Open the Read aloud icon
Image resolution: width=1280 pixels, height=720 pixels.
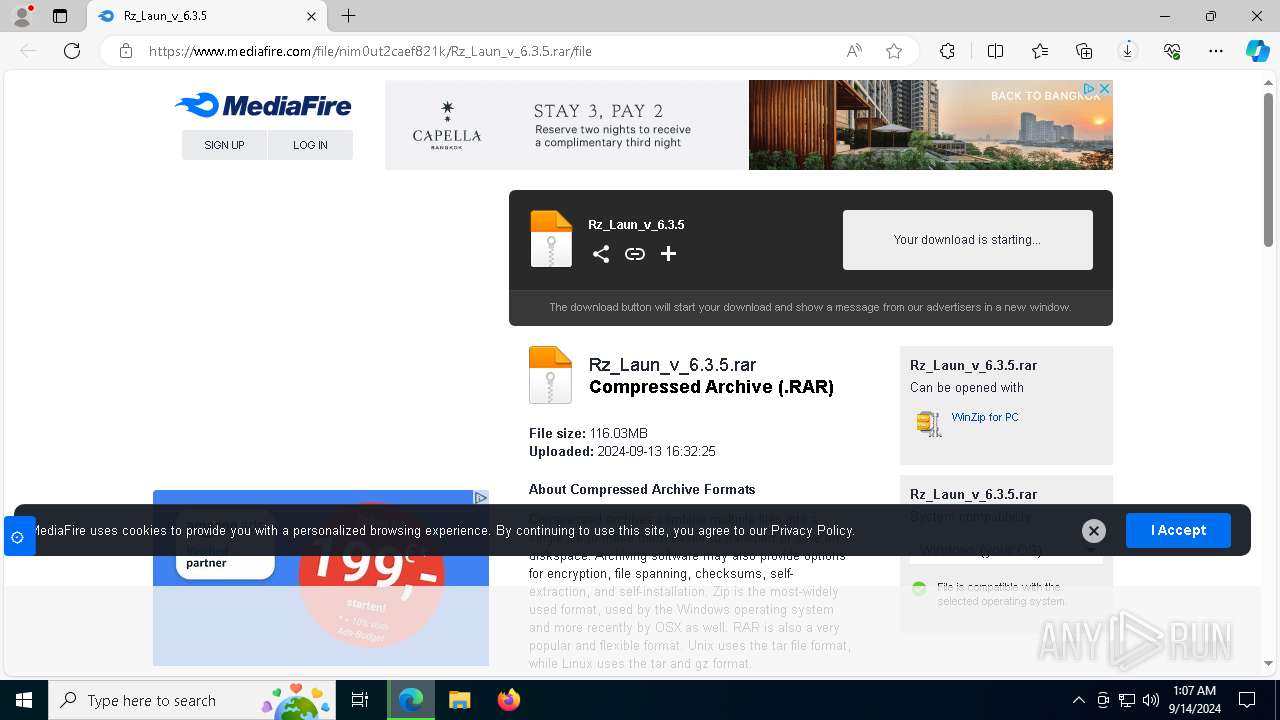pyautogui.click(x=854, y=51)
